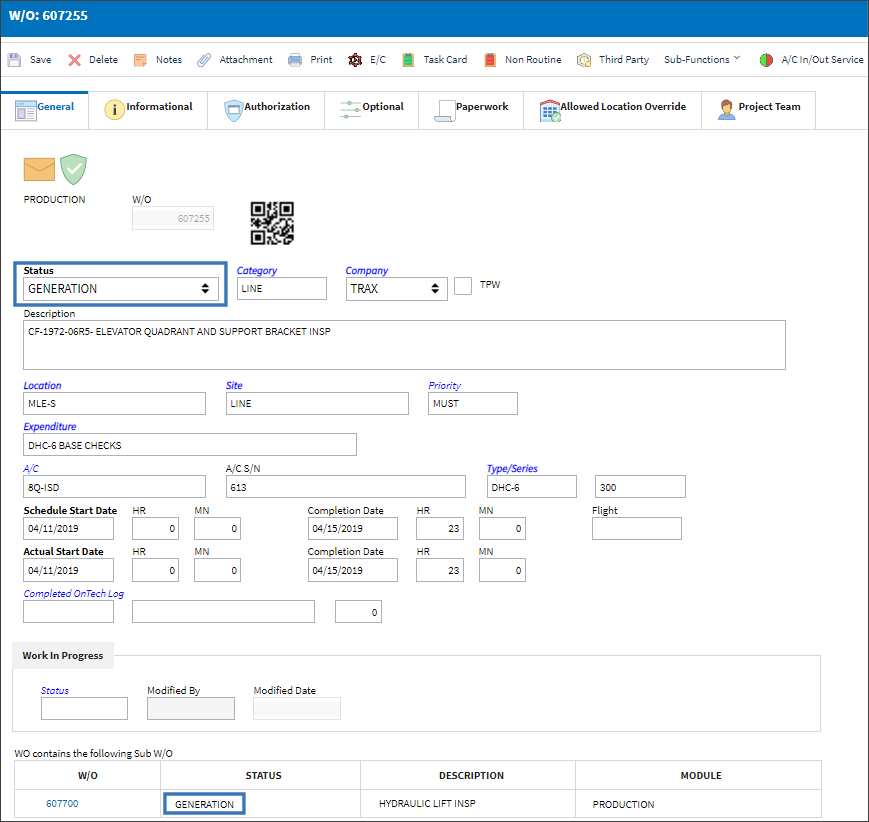Click the Project Team person icon
The height and width of the screenshot is (822, 869).
(726, 110)
